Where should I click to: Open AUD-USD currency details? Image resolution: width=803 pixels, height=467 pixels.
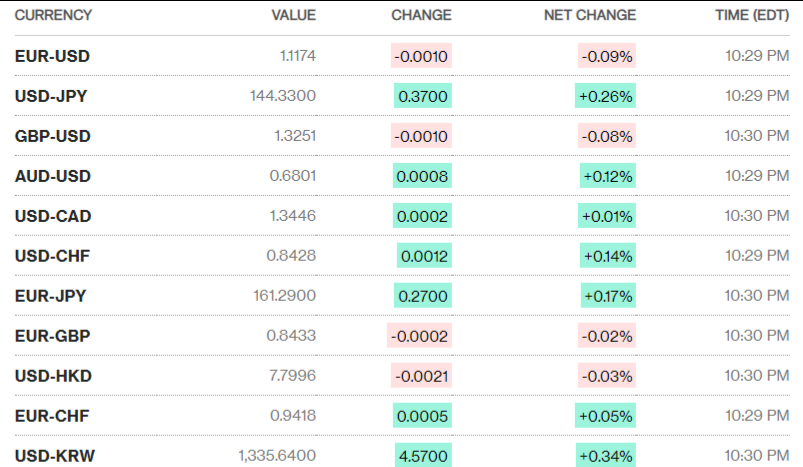click(x=52, y=176)
